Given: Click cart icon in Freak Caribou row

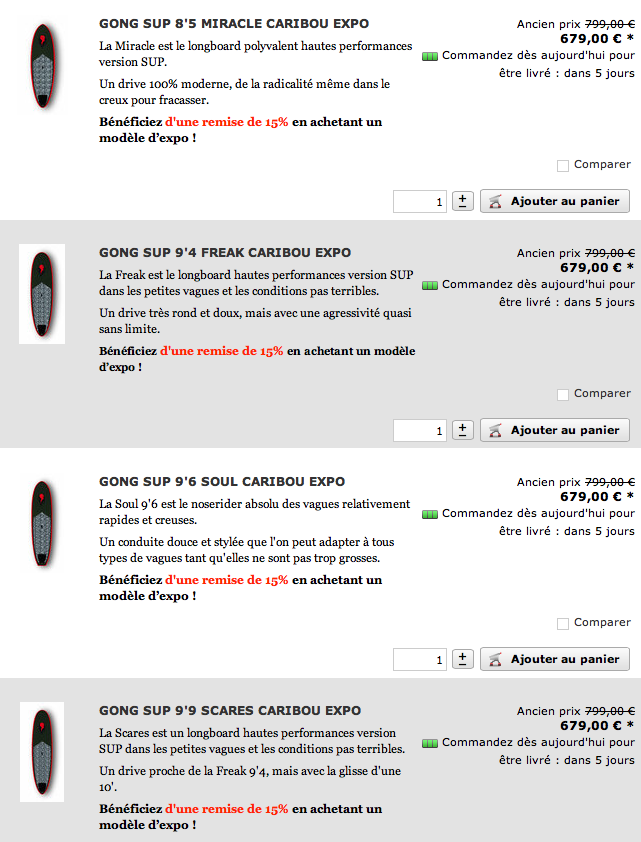Looking at the screenshot, I should click(495, 430).
